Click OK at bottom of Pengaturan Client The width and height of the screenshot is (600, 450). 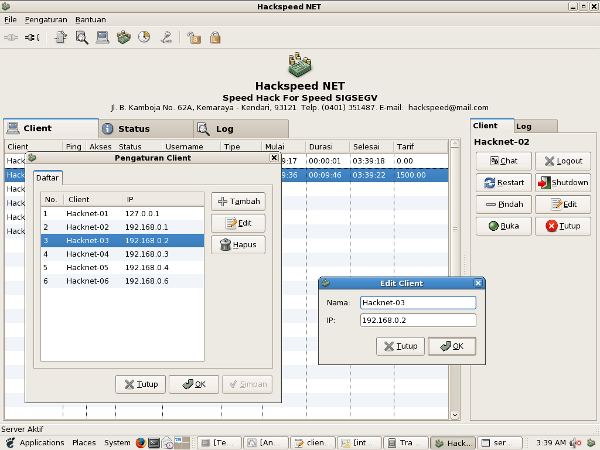194,384
